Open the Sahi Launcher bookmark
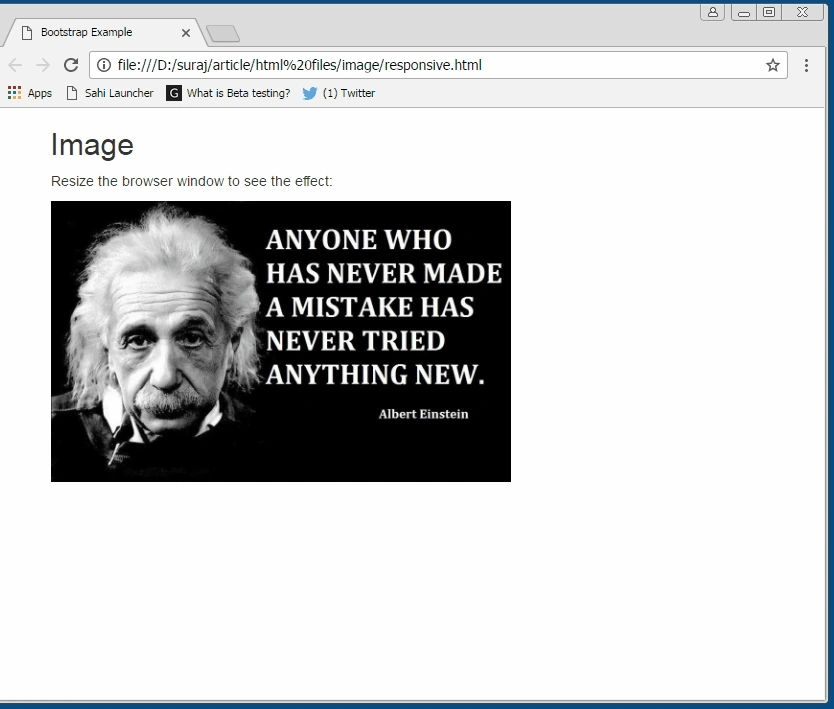Image resolution: width=834 pixels, height=709 pixels. 110,93
